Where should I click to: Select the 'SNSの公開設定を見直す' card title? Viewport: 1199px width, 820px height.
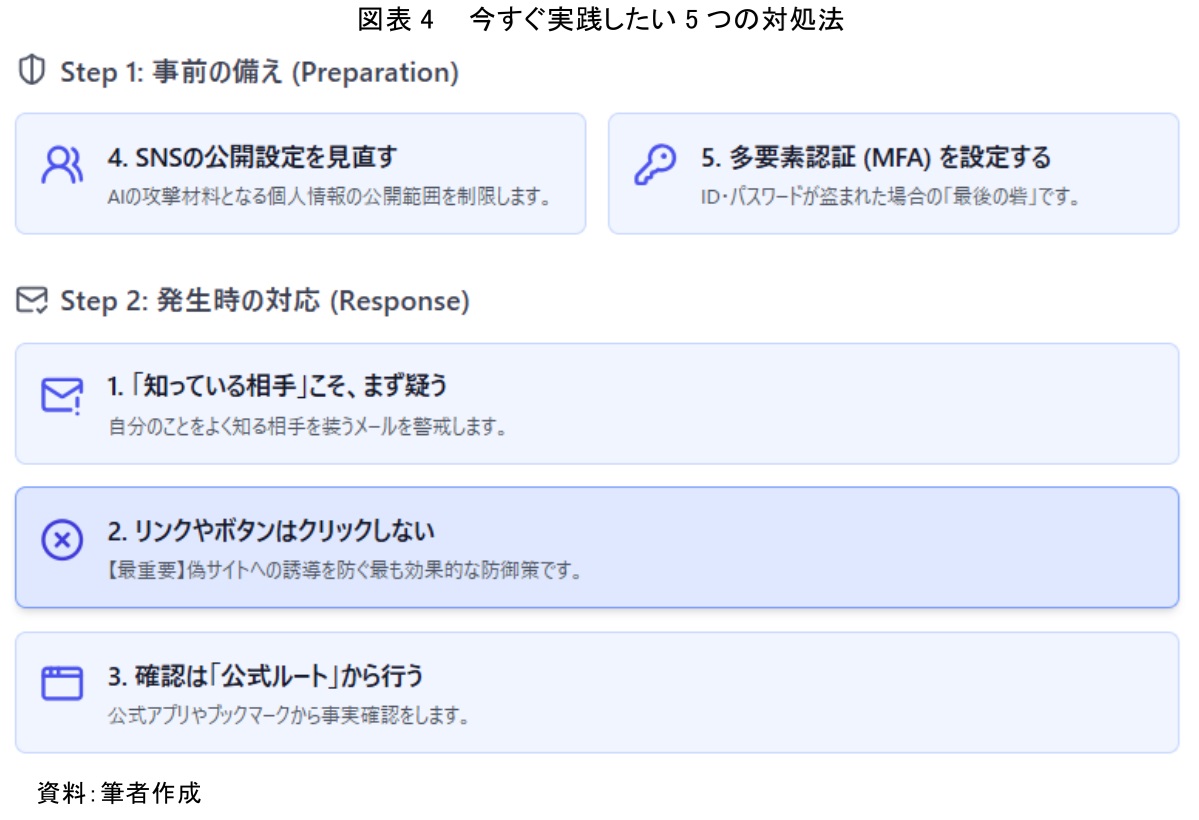pyautogui.click(x=252, y=157)
